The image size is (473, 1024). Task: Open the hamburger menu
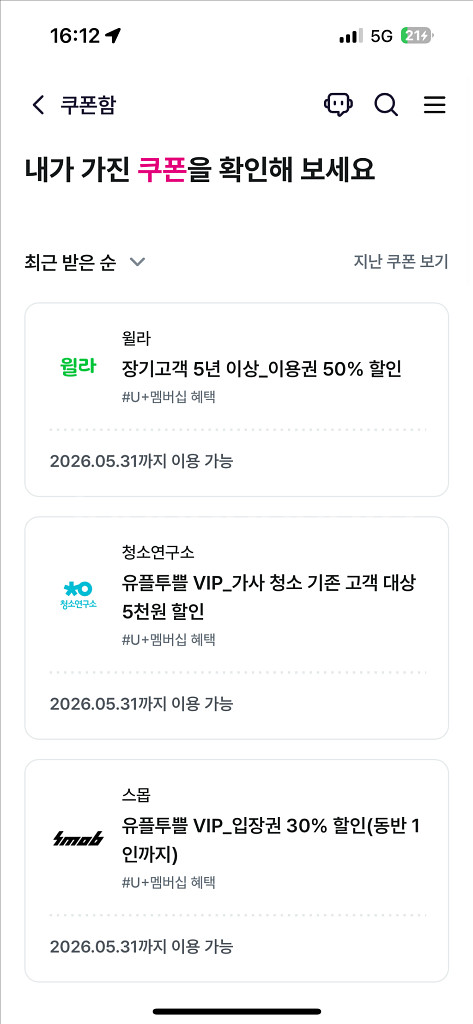pos(434,104)
